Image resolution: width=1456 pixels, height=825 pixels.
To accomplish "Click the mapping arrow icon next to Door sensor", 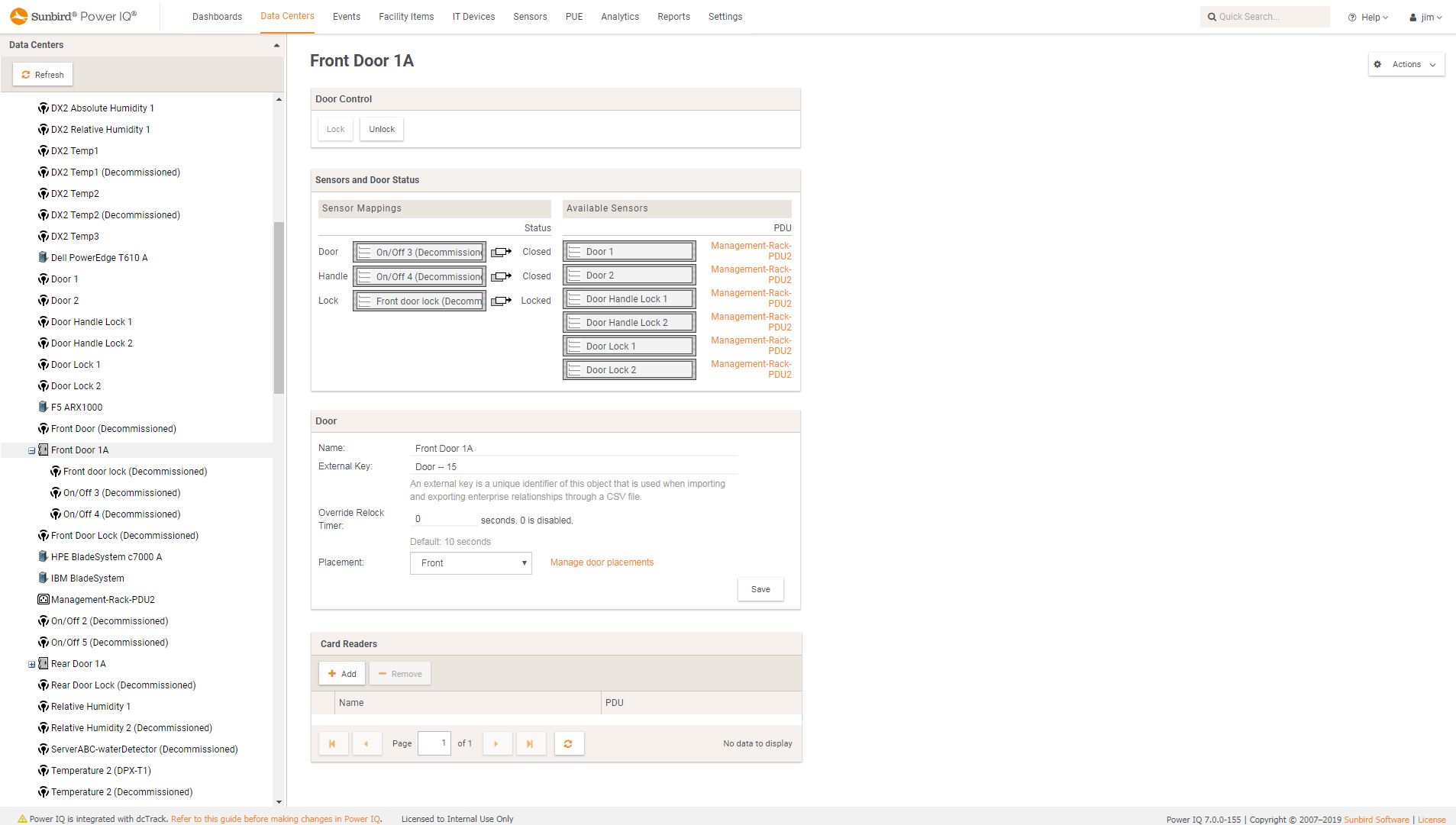I will coord(501,252).
